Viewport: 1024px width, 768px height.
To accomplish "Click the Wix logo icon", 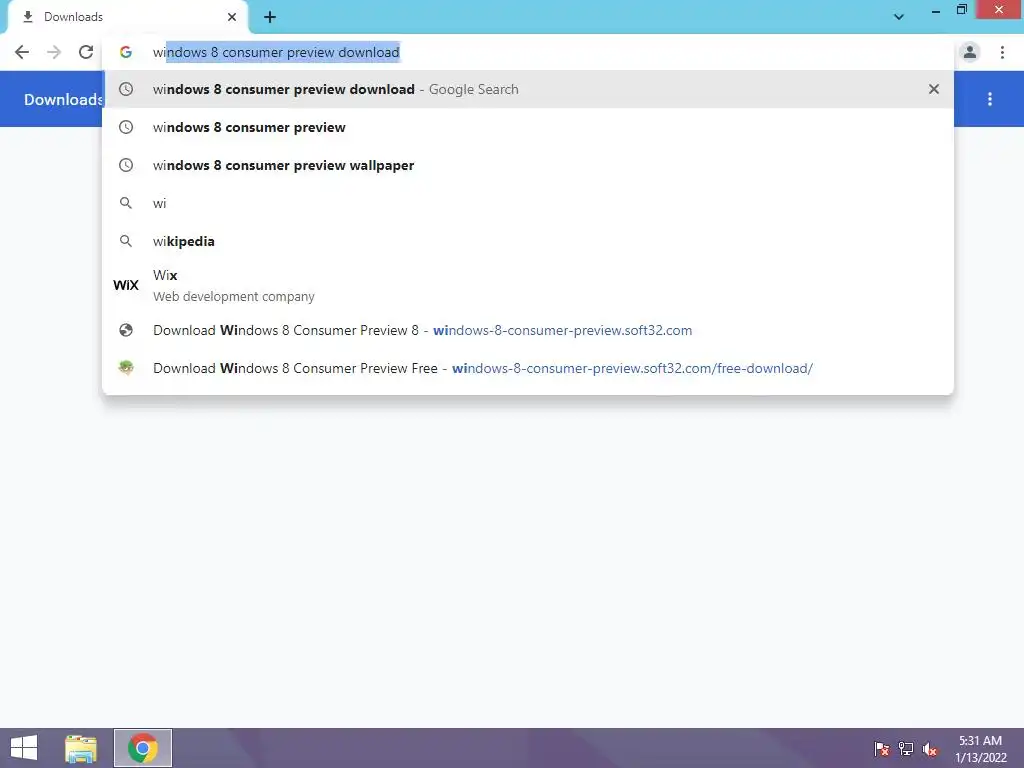I will [126, 285].
